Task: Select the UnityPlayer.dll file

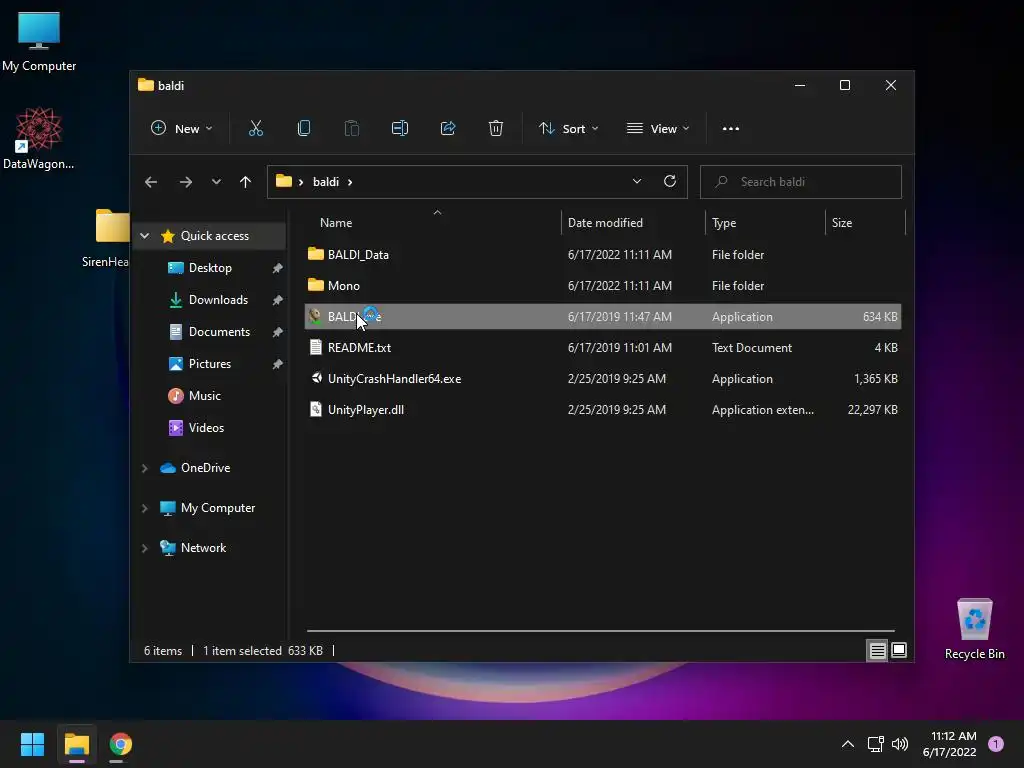Action: 602,409
